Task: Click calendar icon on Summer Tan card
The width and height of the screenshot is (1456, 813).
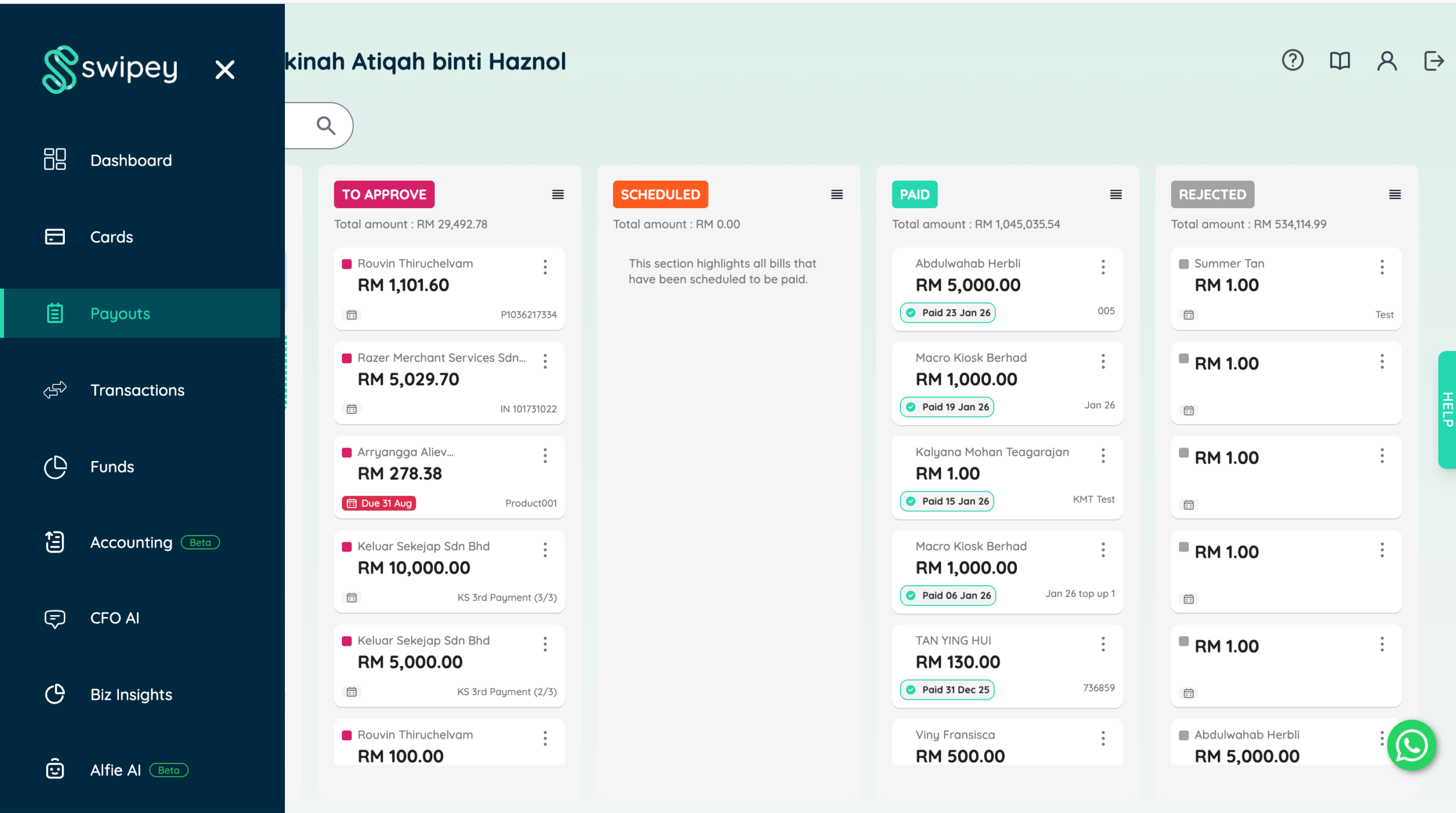Action: pos(1189,315)
